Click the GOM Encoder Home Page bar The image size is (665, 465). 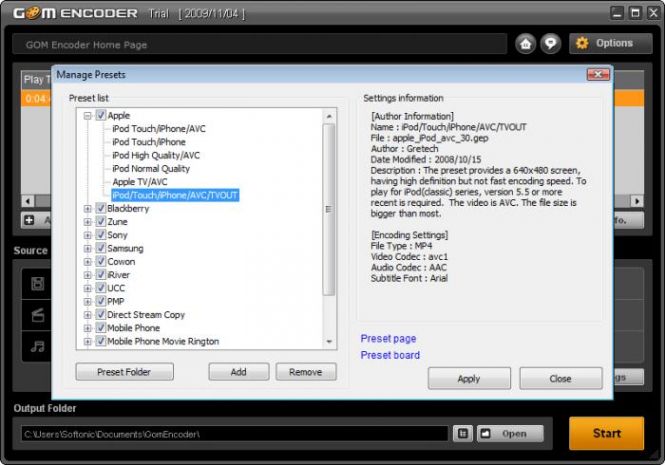click(x=260, y=44)
